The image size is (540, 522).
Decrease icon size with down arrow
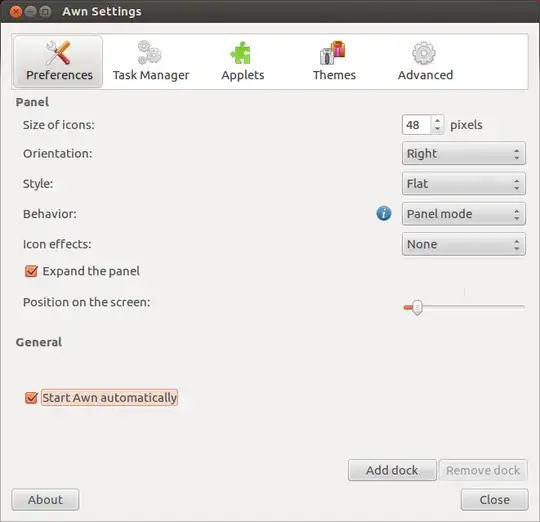(437, 129)
